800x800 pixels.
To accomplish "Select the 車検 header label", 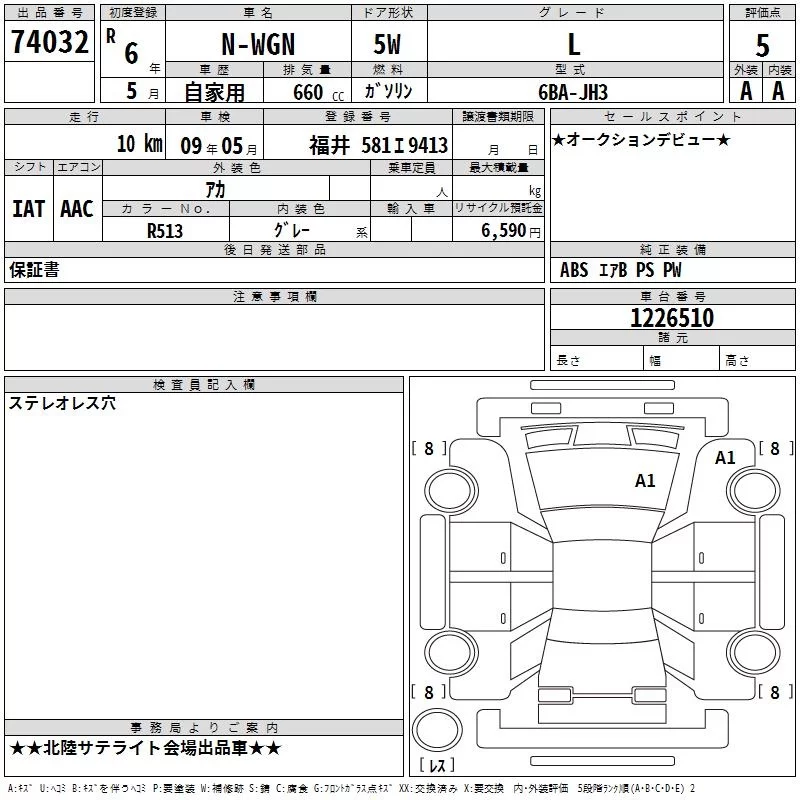I will tap(215, 117).
